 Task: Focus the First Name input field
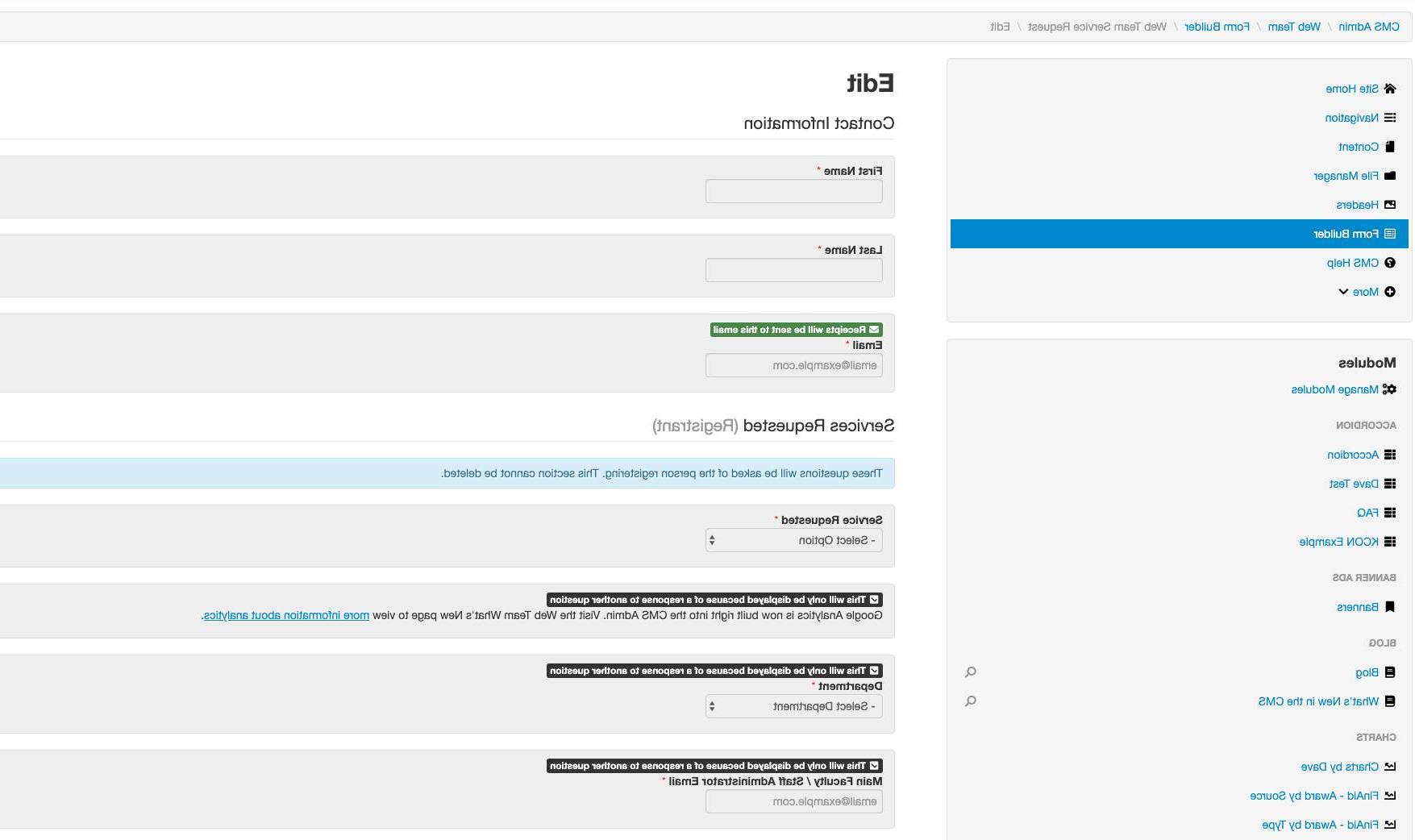coord(794,191)
